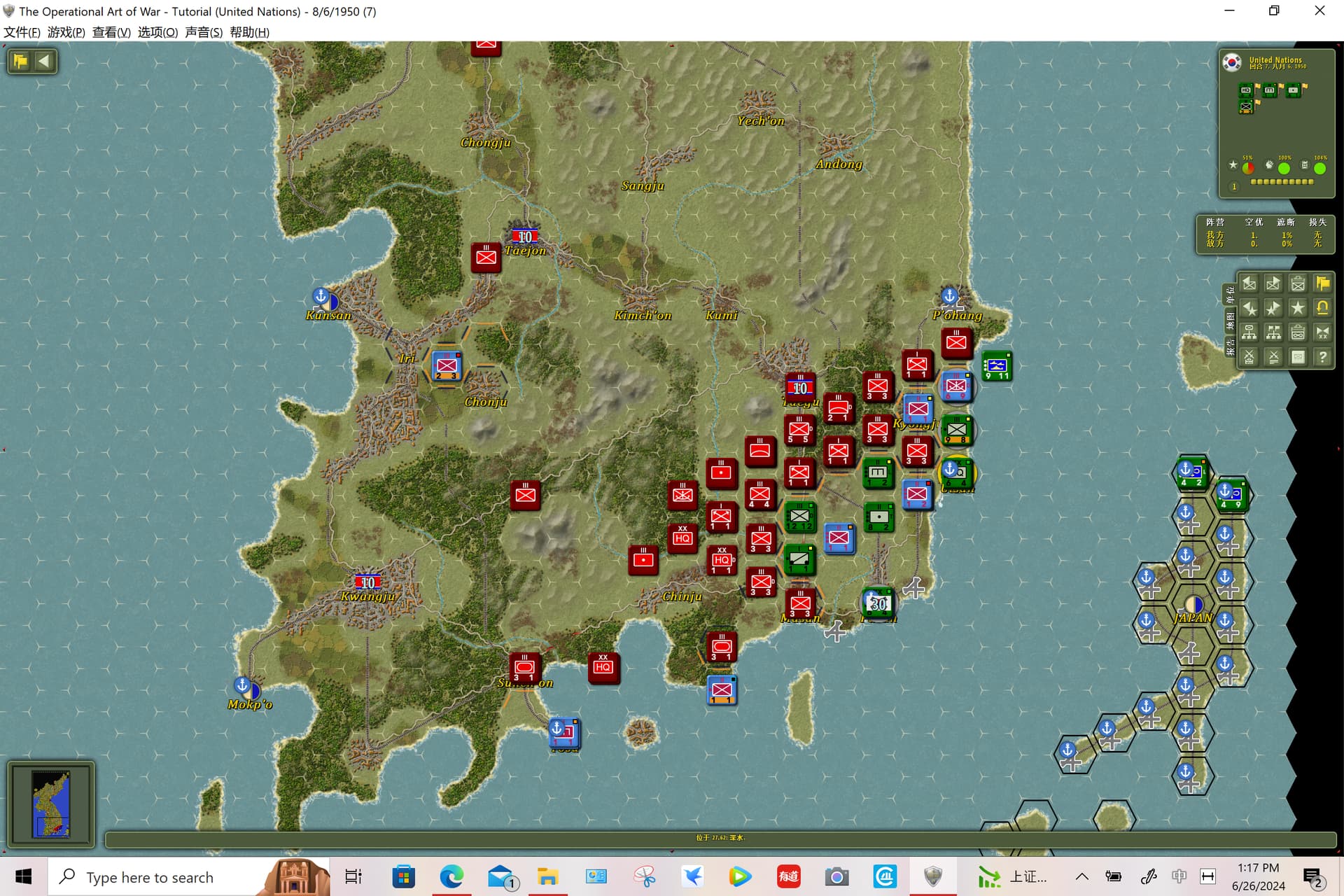This screenshot has height=896, width=1344.
Task: Click the 10 flag marker at Kwangju
Action: [x=367, y=582]
